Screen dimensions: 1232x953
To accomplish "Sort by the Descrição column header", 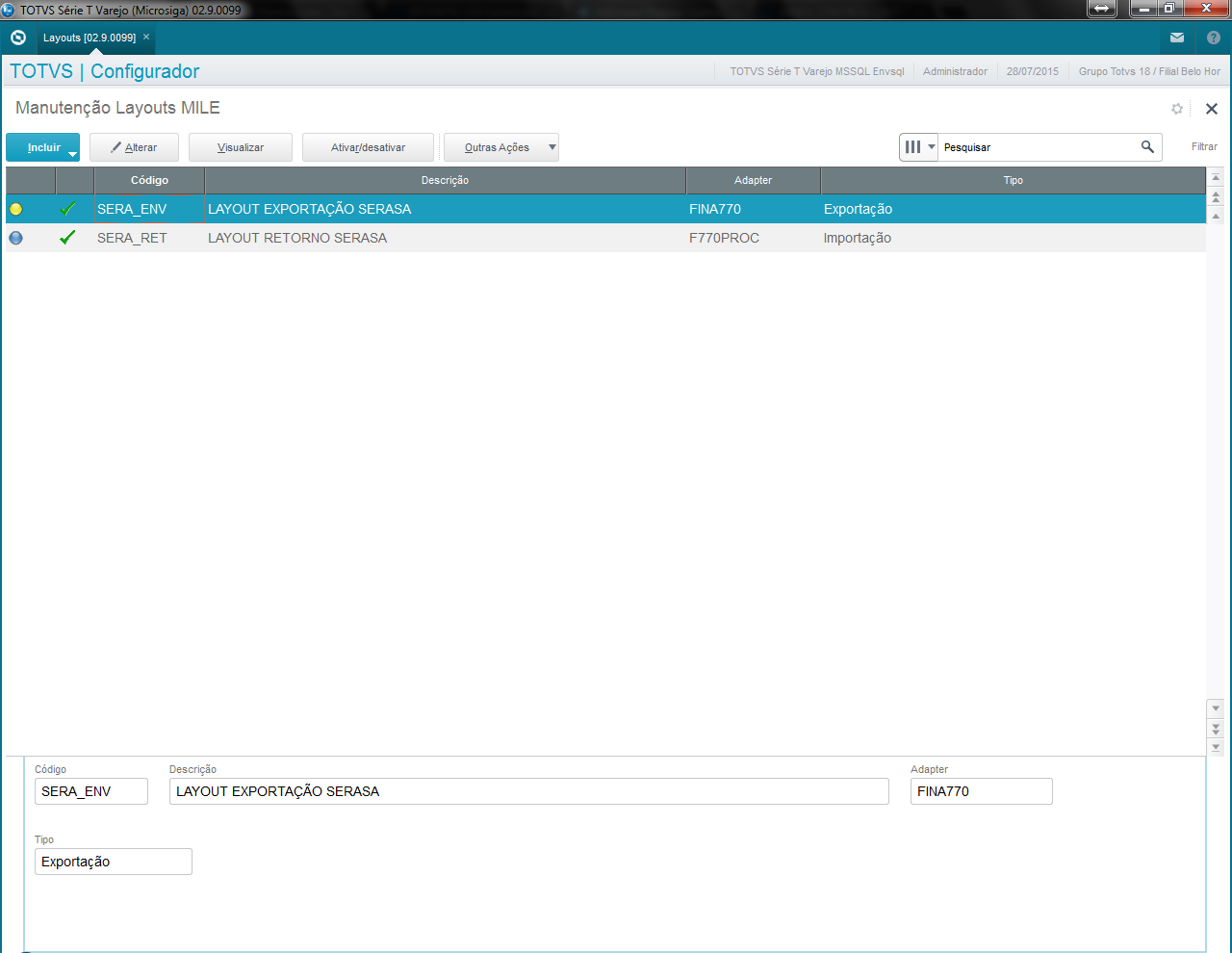I will pos(445,180).
